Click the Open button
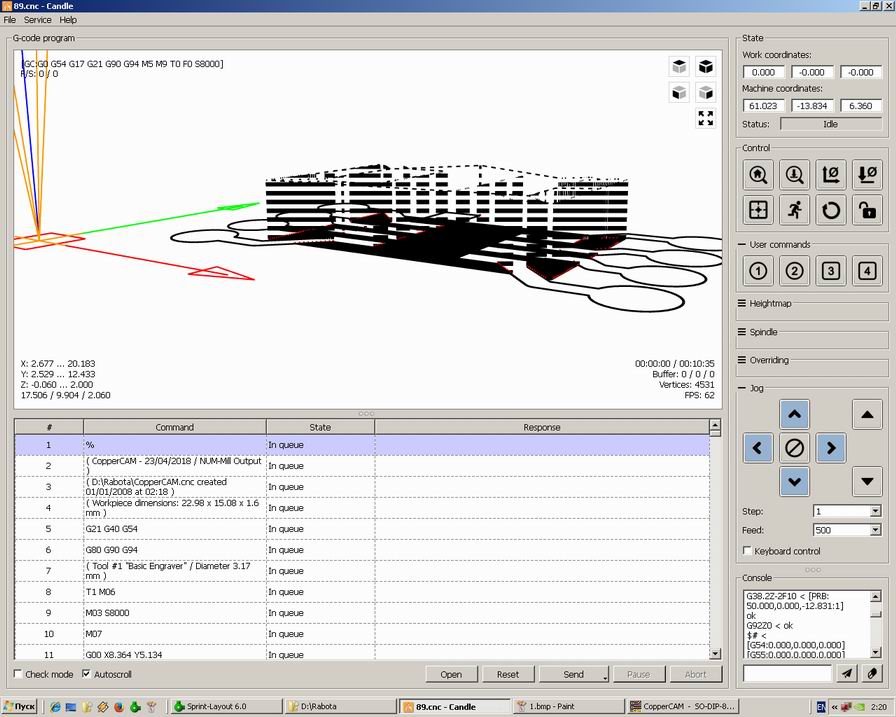This screenshot has width=896, height=717. [x=451, y=675]
